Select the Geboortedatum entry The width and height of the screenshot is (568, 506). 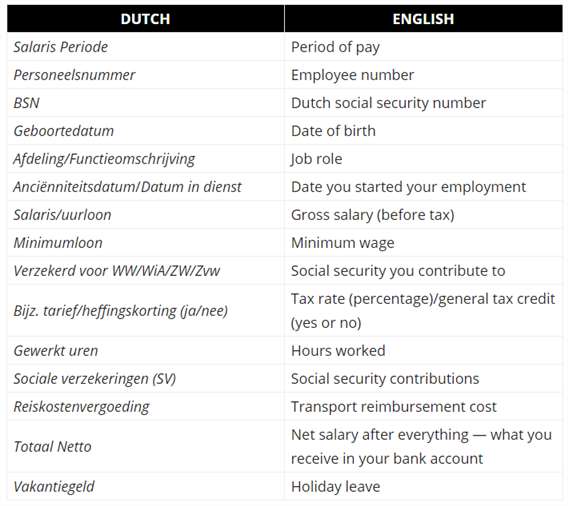pos(146,131)
